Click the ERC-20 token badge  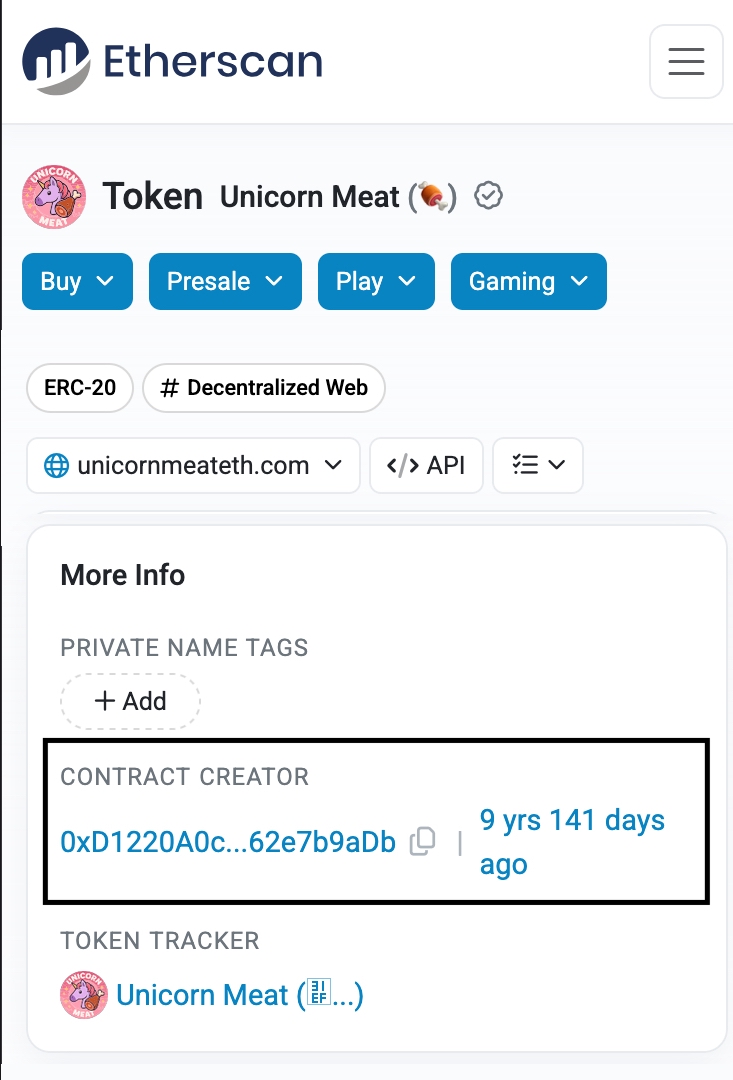click(79, 388)
